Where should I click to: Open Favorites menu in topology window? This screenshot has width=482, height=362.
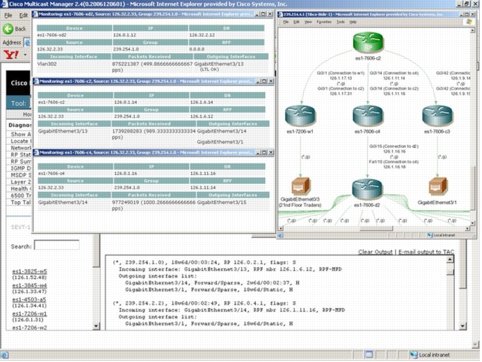coord(324,22)
